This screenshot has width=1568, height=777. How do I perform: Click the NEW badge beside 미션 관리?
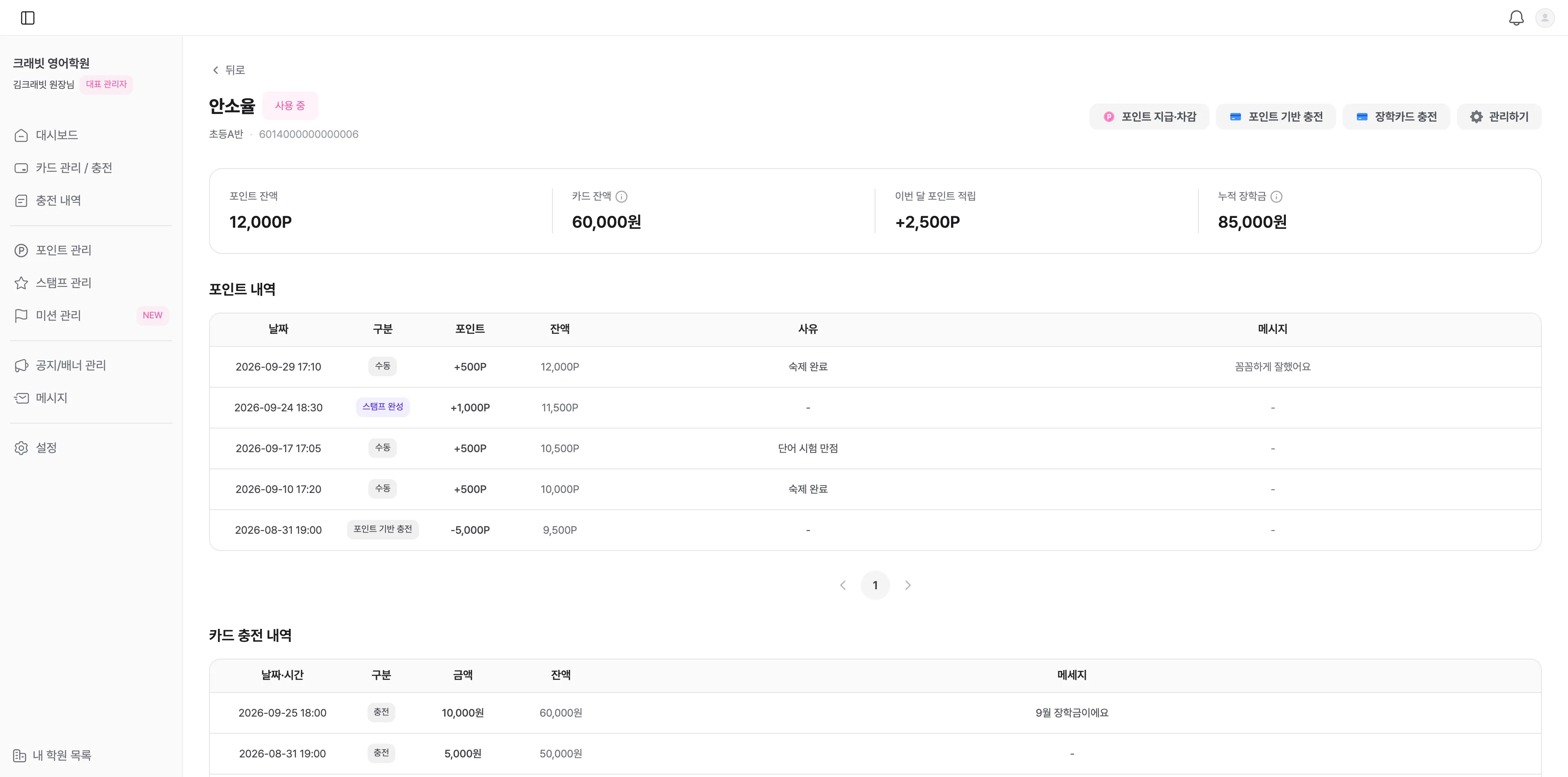tap(152, 315)
